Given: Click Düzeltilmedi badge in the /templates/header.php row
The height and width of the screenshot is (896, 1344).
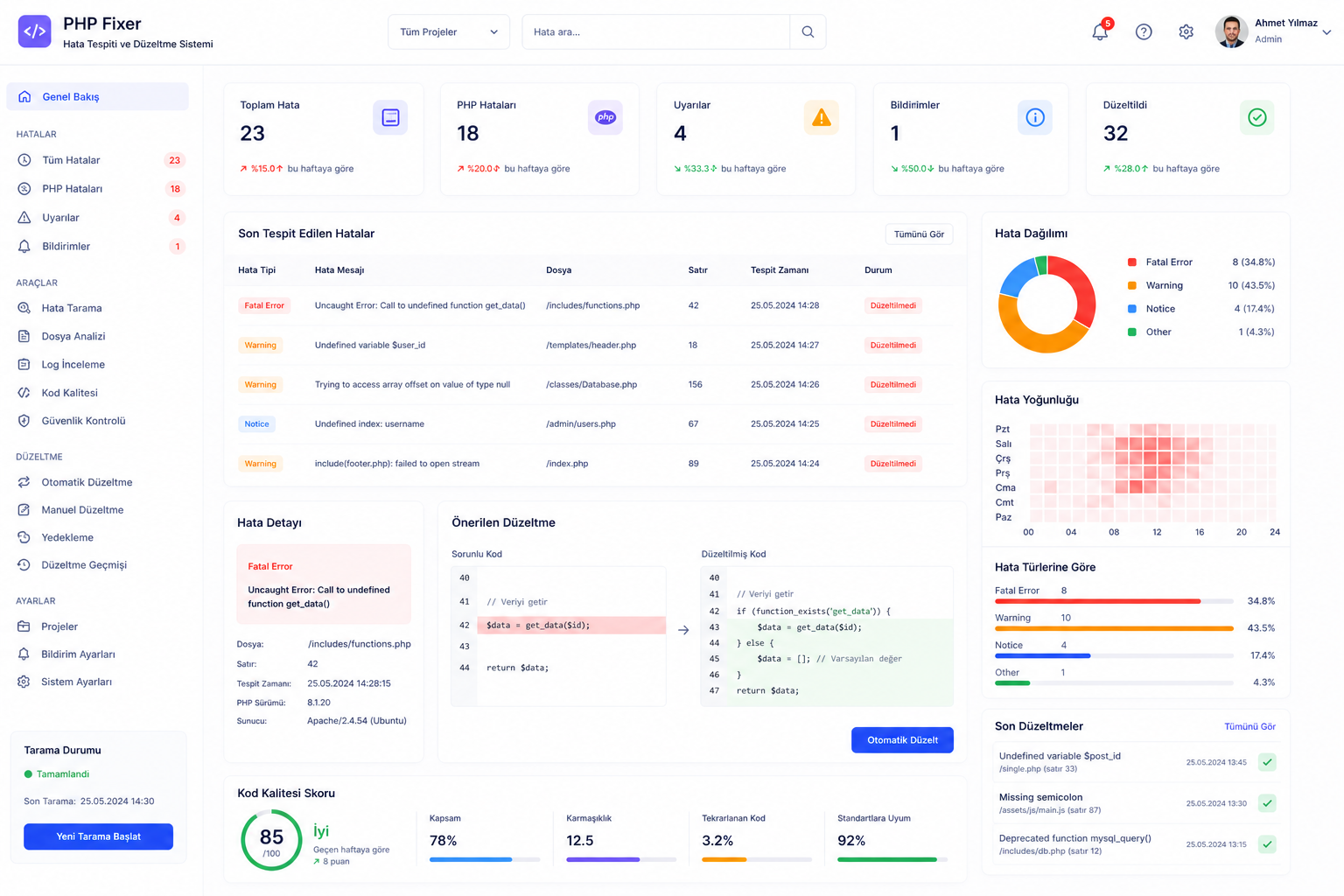Looking at the screenshot, I should pos(892,346).
